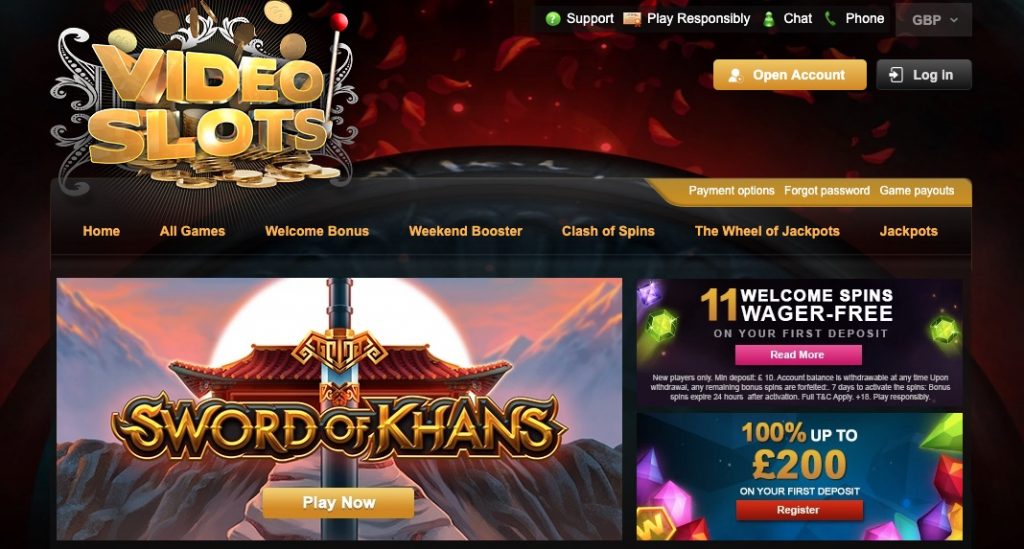Open the All Games menu item
Viewport: 1024px width, 549px height.
tap(192, 231)
